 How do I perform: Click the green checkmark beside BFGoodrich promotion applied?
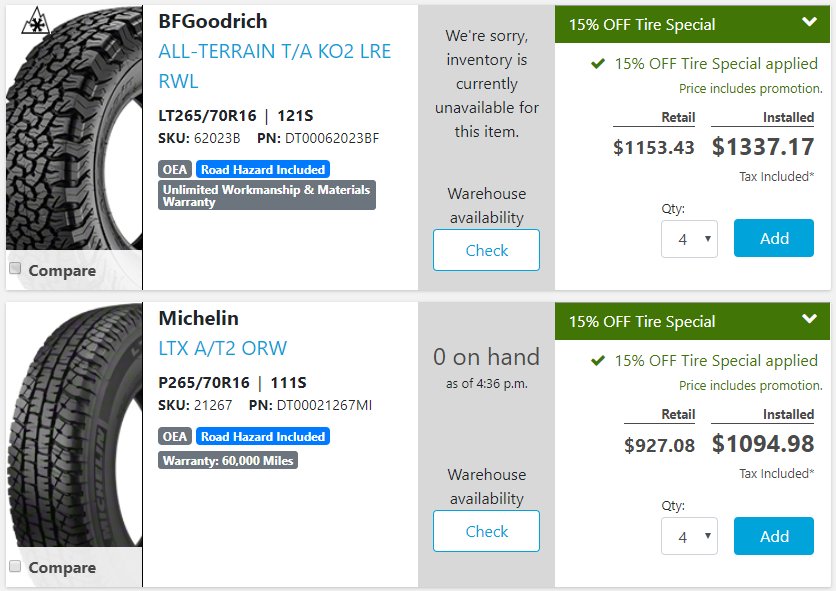coord(598,64)
